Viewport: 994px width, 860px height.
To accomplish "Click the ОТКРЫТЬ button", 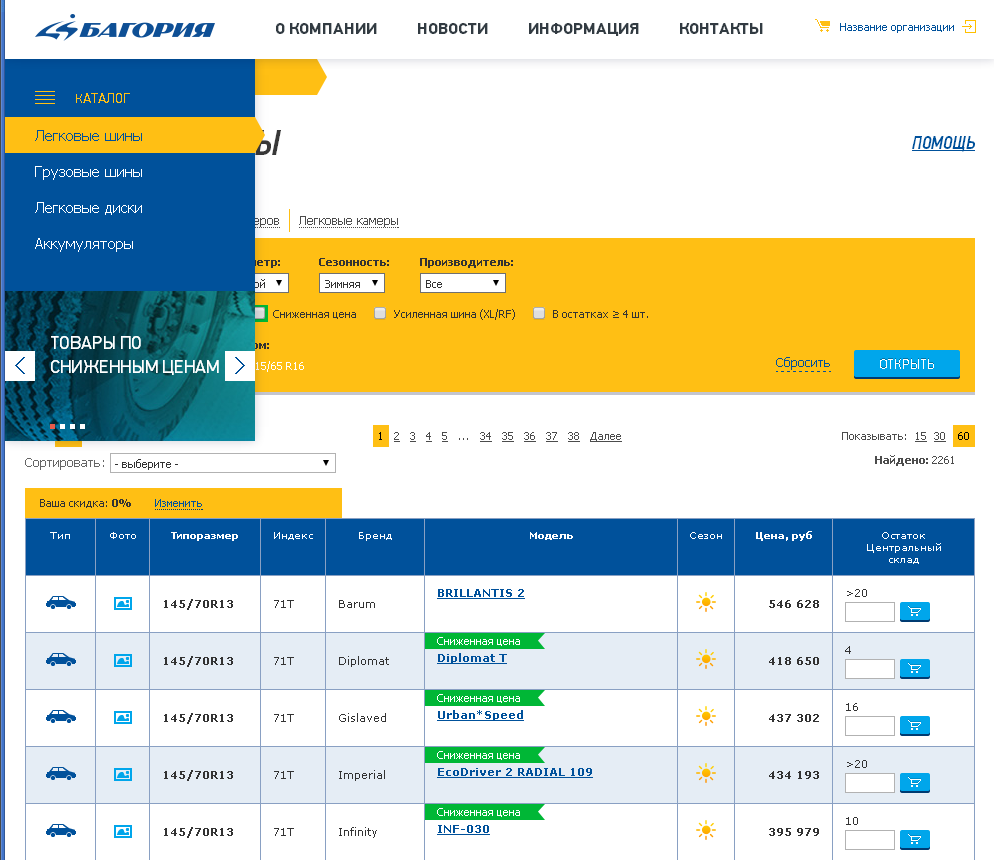I will (x=907, y=364).
